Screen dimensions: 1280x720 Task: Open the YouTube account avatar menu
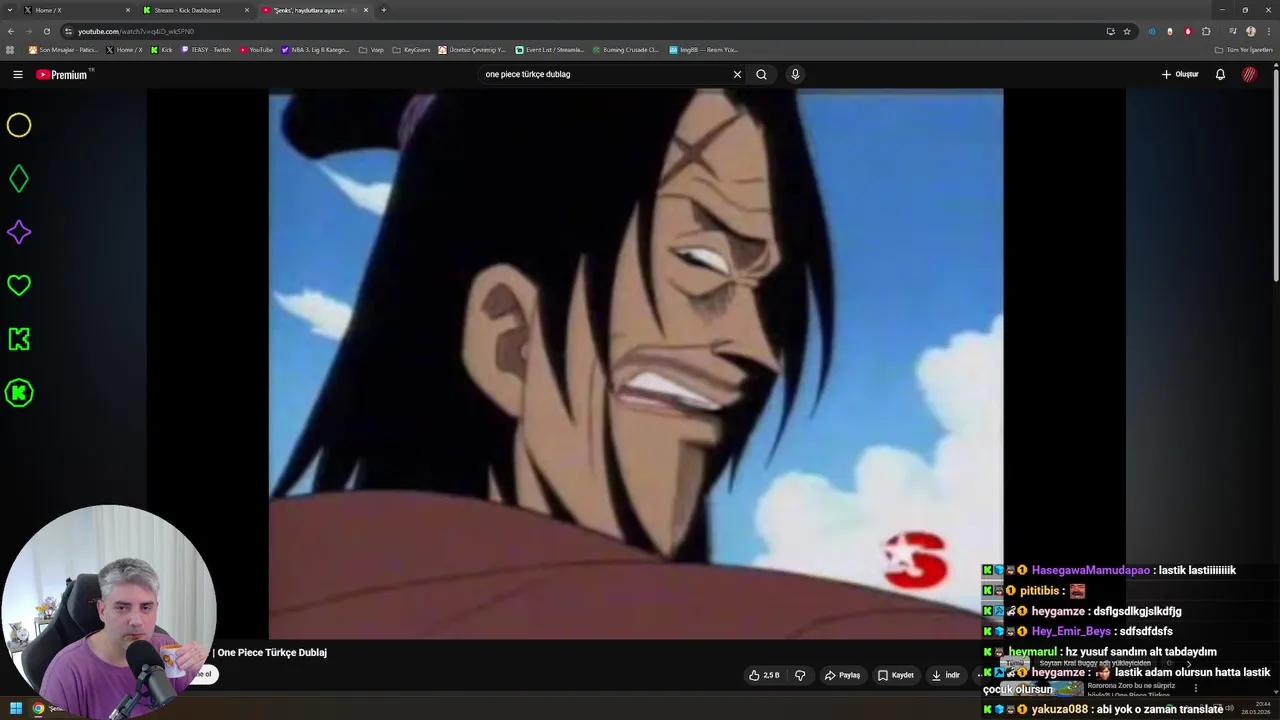(x=1249, y=74)
